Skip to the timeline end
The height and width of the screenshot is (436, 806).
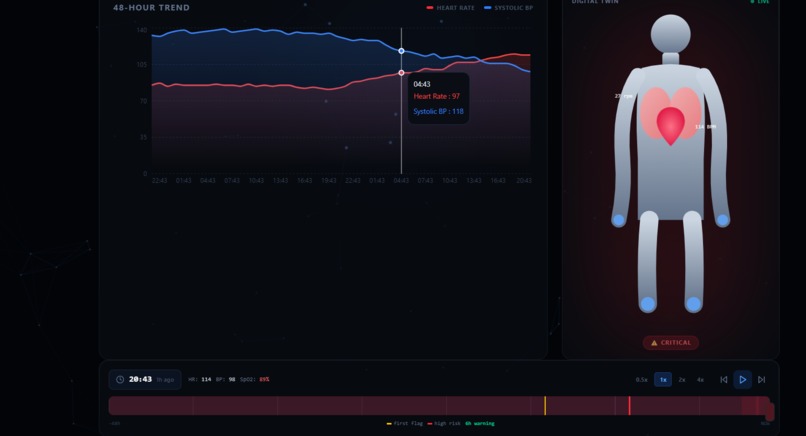[x=761, y=379]
